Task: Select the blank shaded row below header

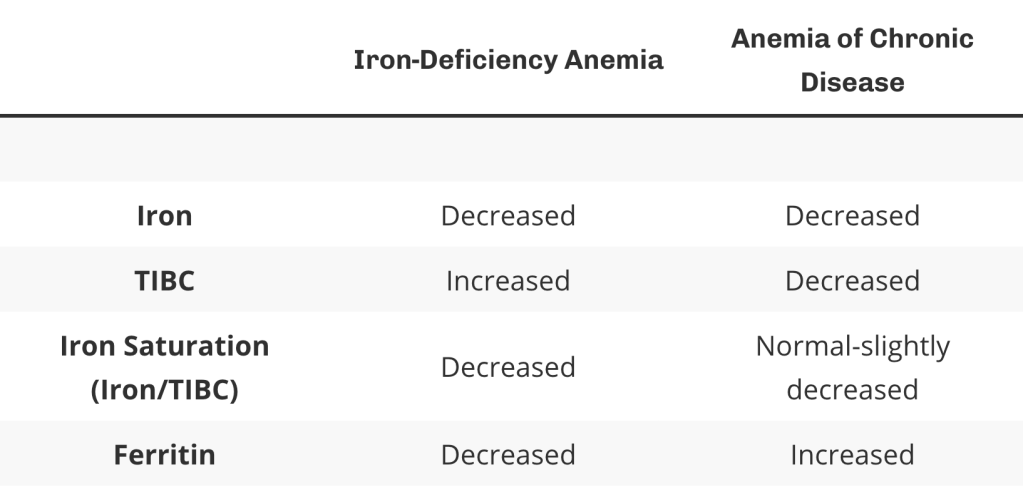Action: pyautogui.click(x=511, y=150)
